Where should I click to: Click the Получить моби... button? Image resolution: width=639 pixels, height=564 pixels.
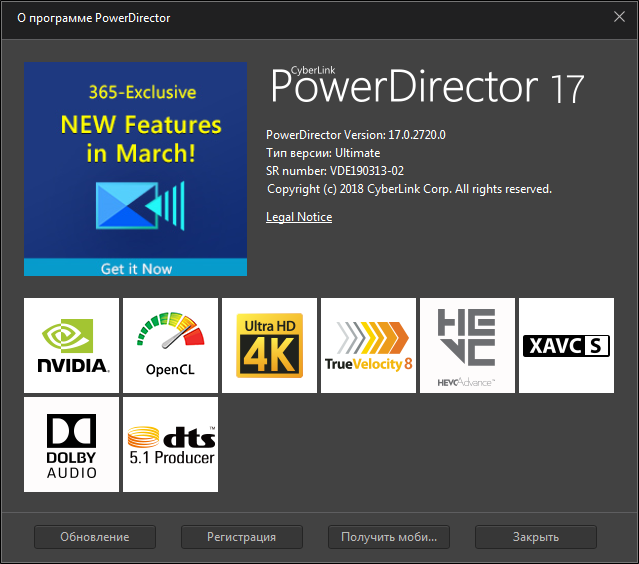[388, 537]
